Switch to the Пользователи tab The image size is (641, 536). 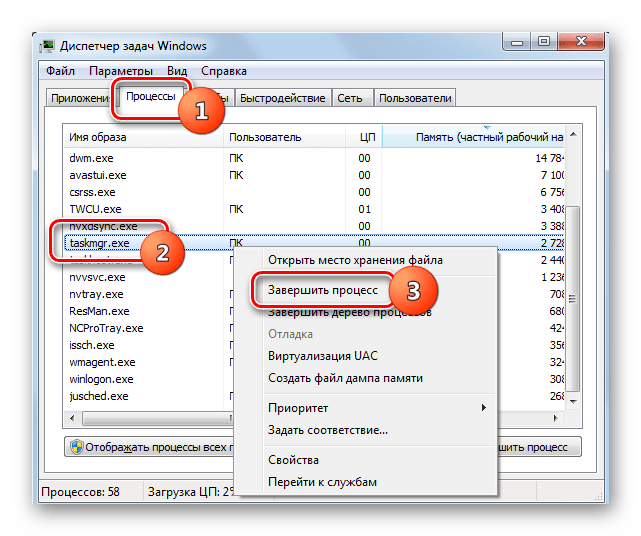click(x=415, y=98)
